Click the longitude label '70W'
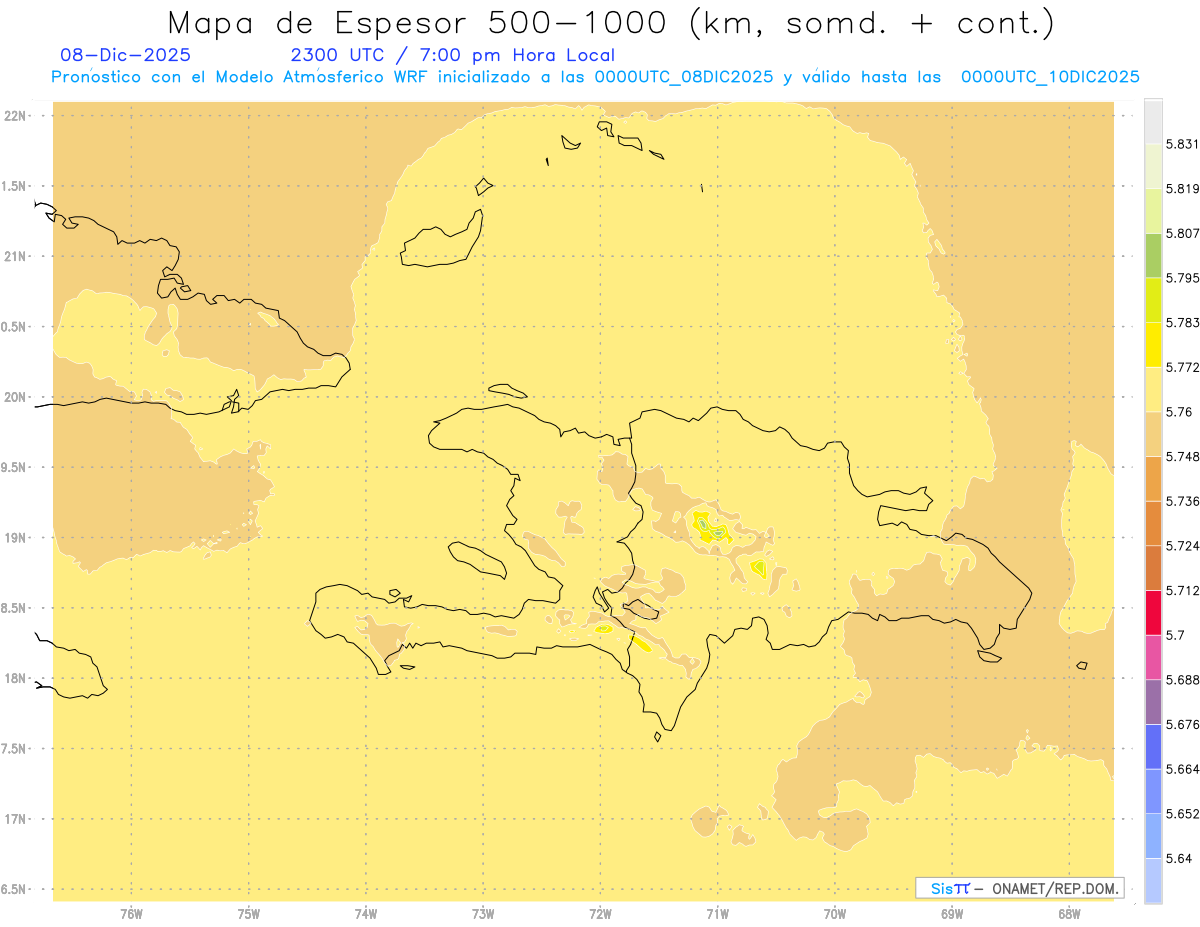This screenshot has height=927, width=1200. (835, 914)
